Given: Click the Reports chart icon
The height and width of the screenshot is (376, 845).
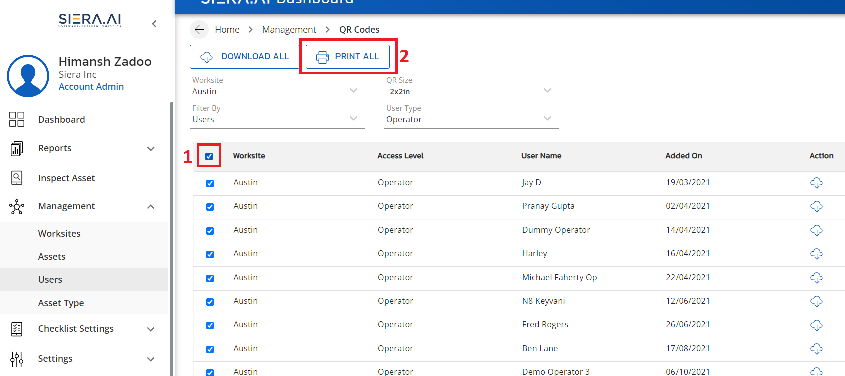Looking at the screenshot, I should [x=17, y=148].
